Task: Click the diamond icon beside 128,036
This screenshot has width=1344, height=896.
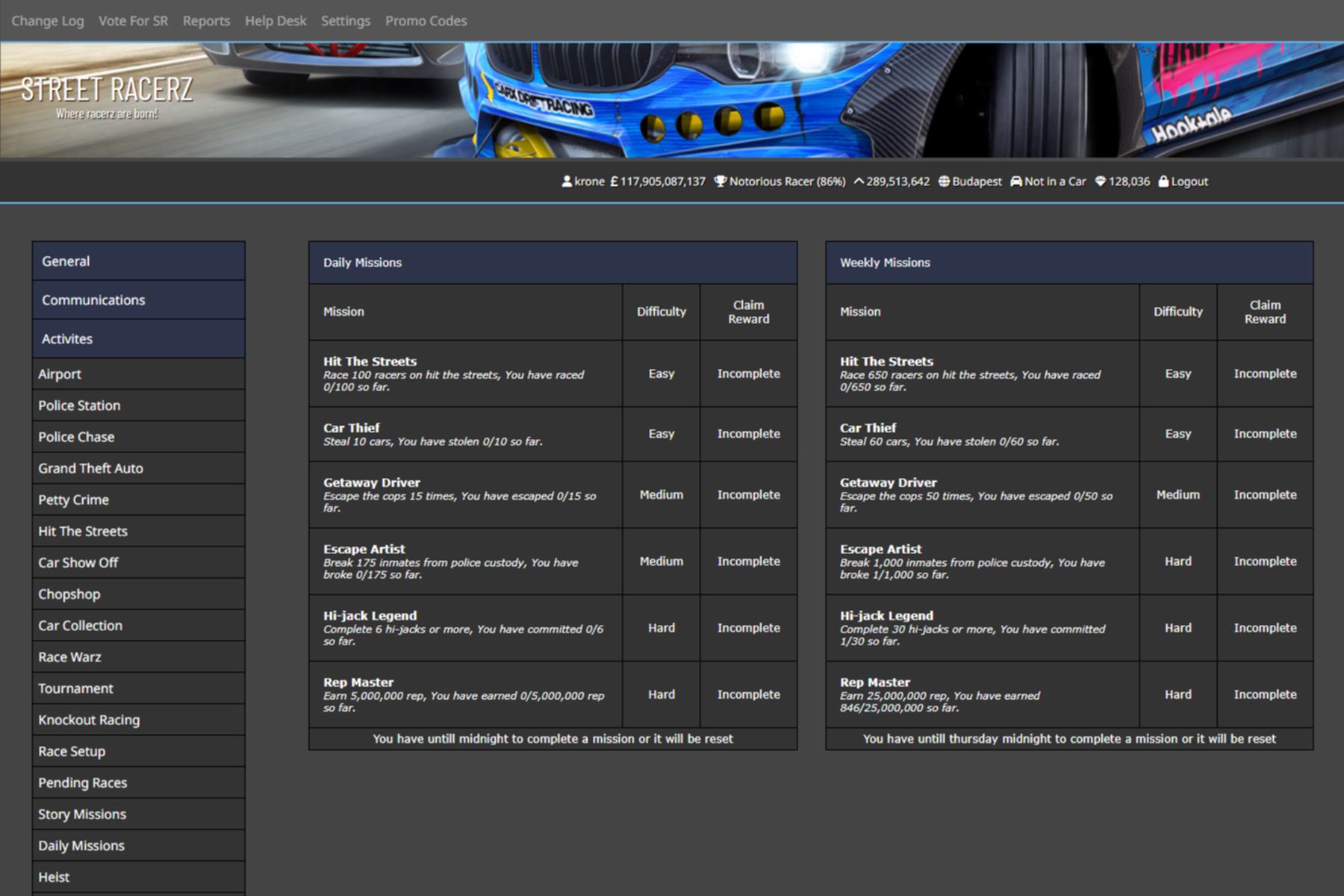Action: pyautogui.click(x=1100, y=181)
